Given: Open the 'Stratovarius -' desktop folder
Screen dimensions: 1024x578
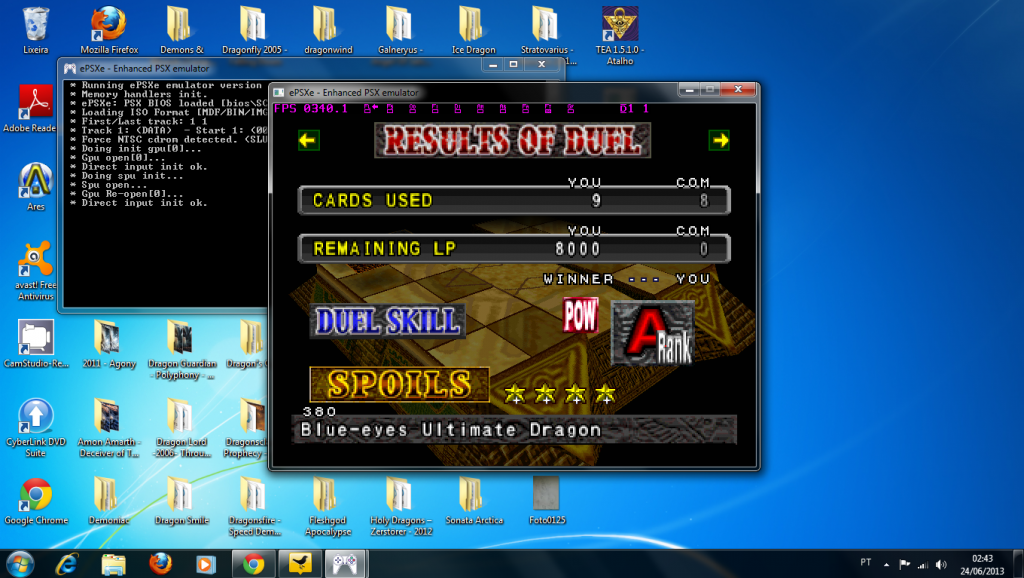Looking at the screenshot, I should pos(547,31).
